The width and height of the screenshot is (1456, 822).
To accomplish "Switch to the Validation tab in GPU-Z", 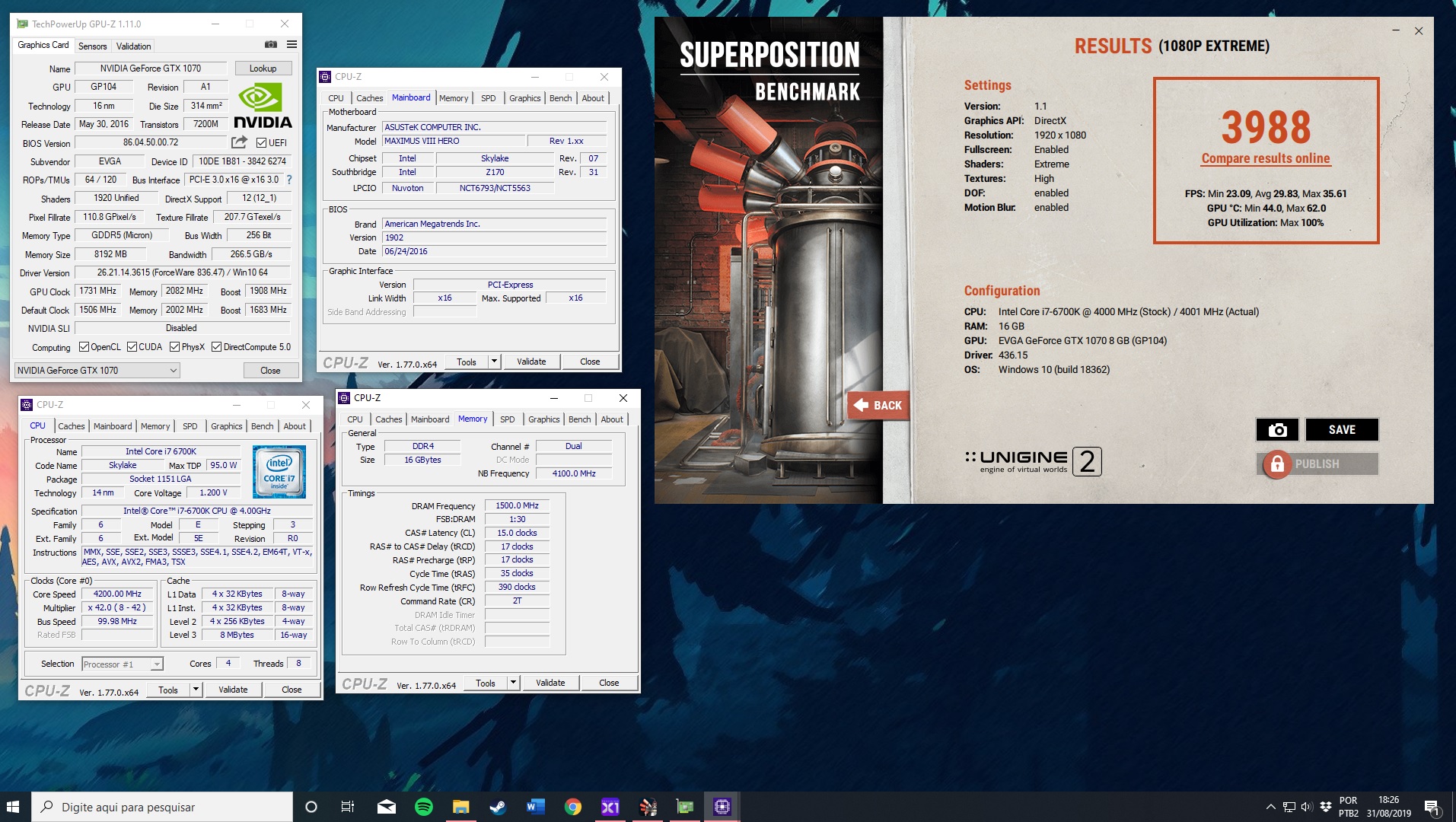I will coord(133,46).
